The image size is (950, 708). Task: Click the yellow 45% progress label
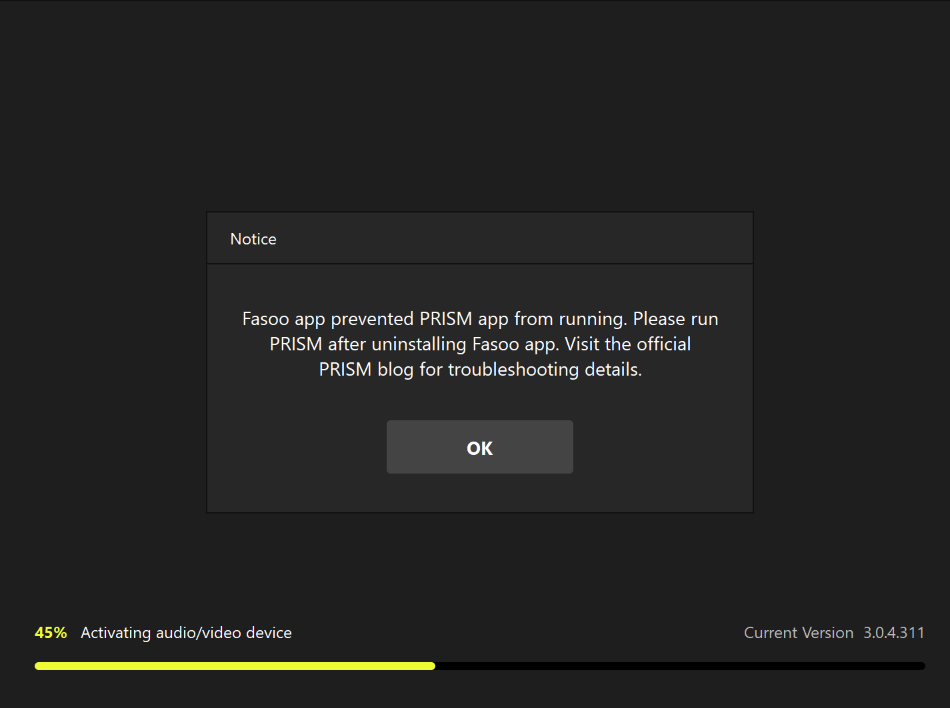click(x=51, y=633)
